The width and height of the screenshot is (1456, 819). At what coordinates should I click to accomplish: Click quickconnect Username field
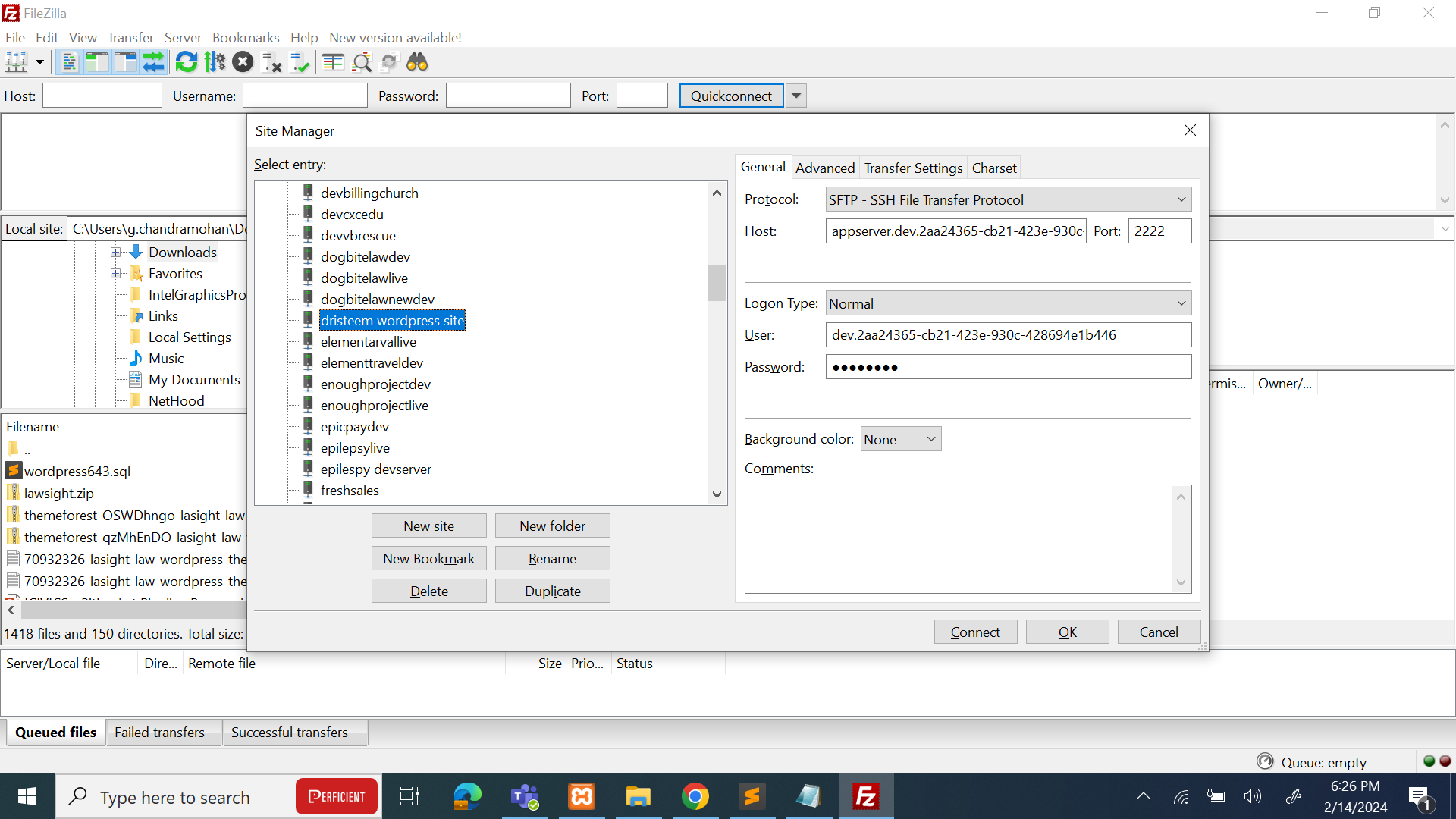click(305, 96)
